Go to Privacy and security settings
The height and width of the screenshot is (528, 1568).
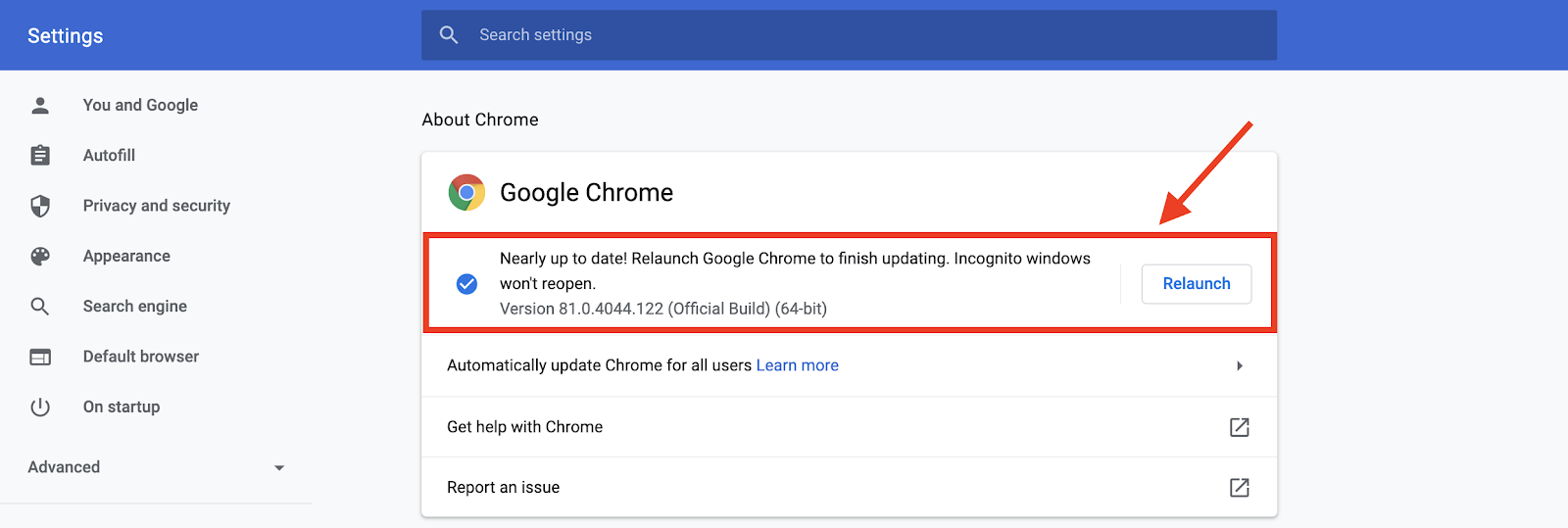pyautogui.click(x=157, y=206)
